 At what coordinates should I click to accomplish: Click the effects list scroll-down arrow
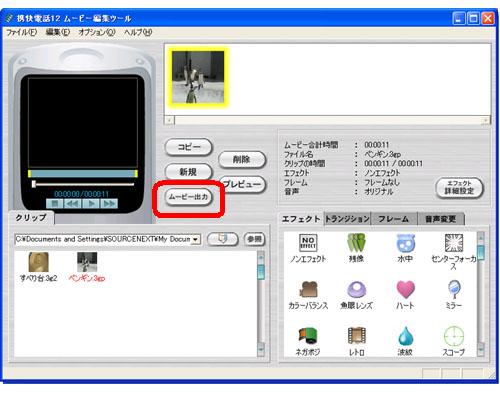[x=480, y=349]
